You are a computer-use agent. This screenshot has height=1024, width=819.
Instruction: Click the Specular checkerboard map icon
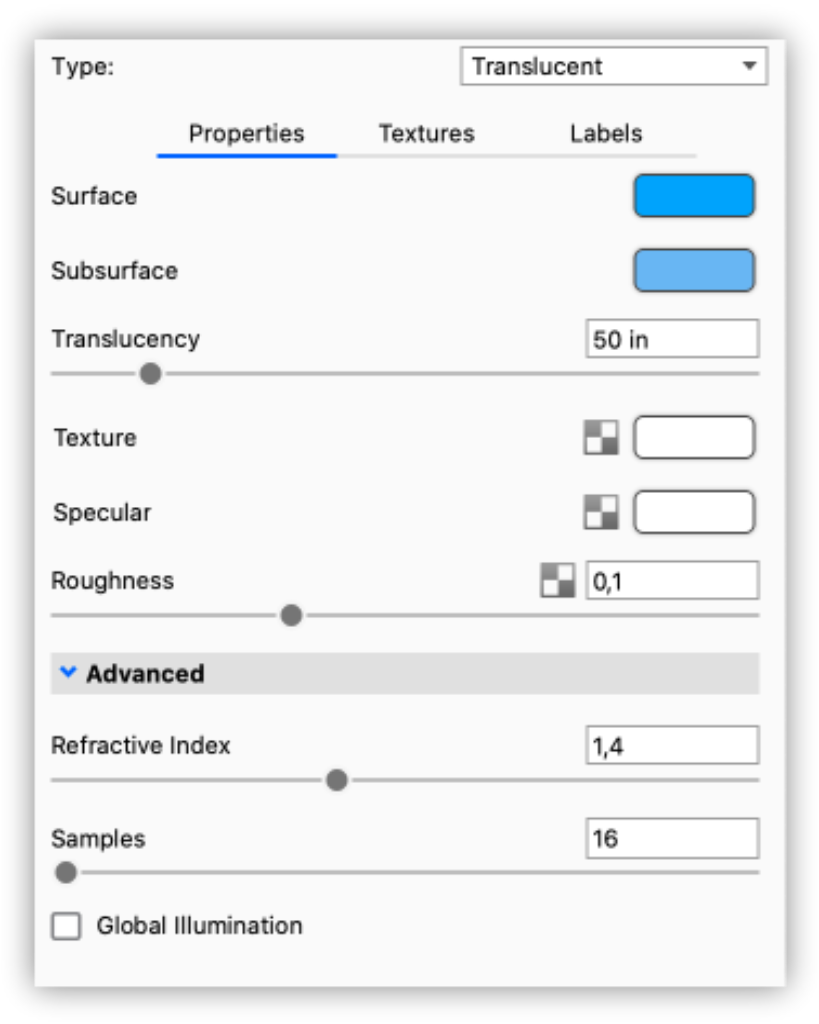pyautogui.click(x=601, y=513)
